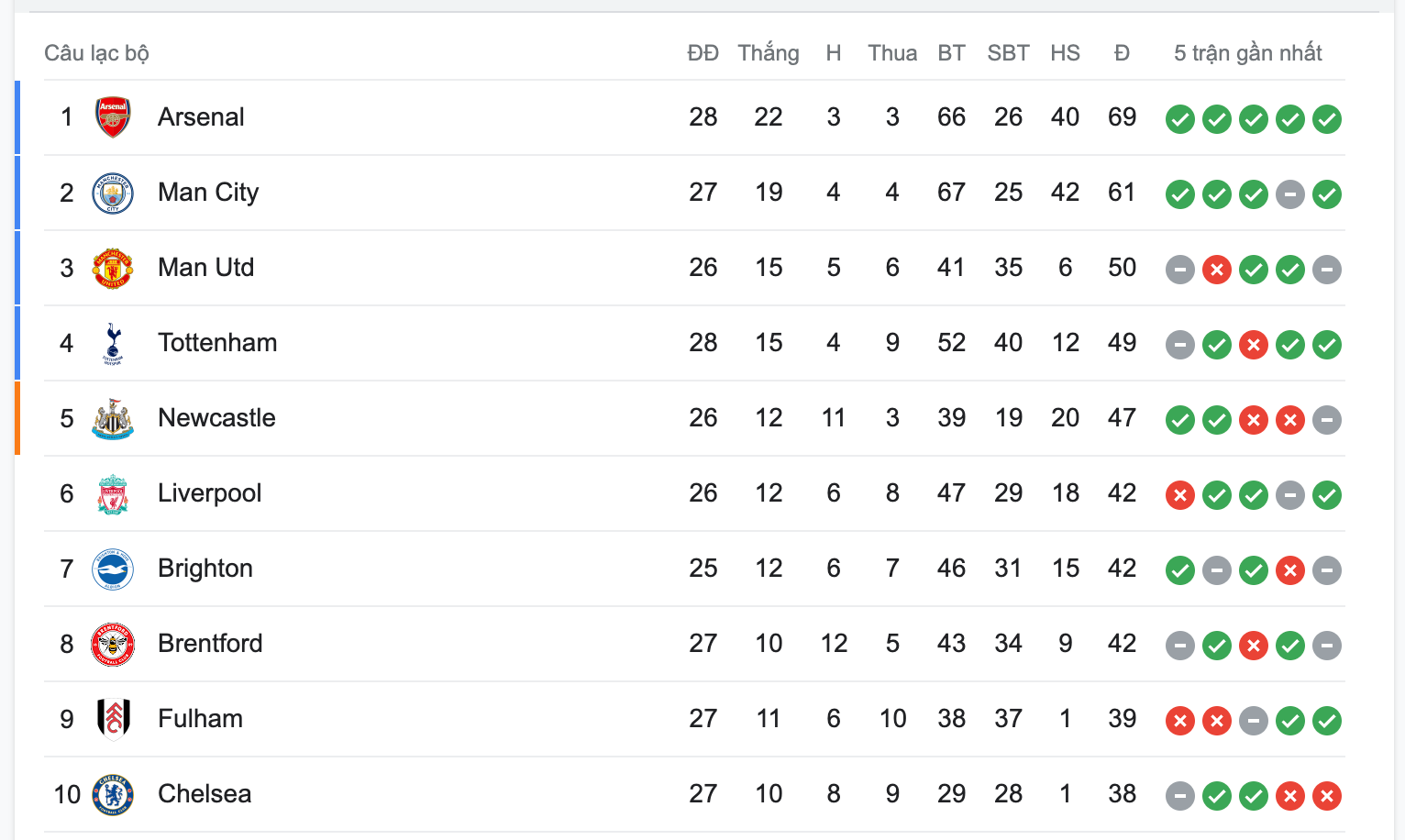
Task: Click Man City's grey draw result icon
Action: 1290,194
